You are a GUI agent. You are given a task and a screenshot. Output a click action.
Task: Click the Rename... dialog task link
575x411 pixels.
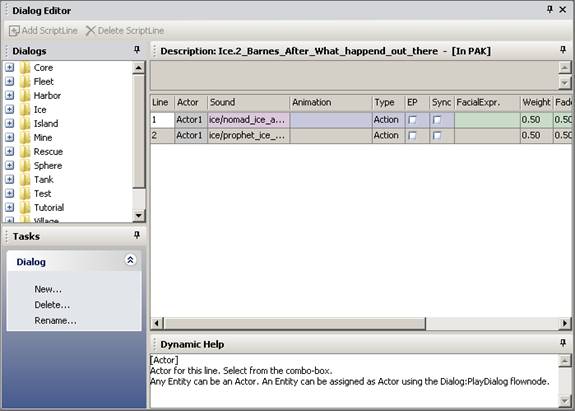point(55,320)
